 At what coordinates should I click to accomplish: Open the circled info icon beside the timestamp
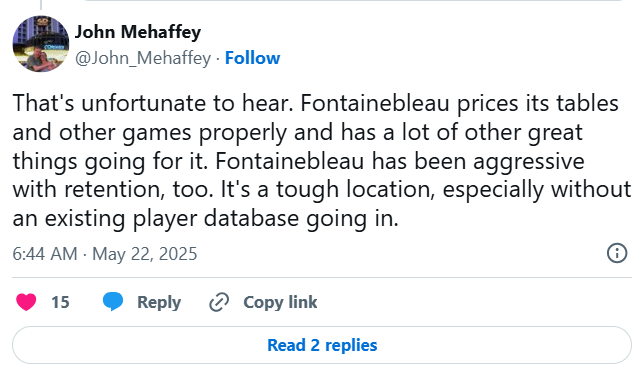(616, 253)
